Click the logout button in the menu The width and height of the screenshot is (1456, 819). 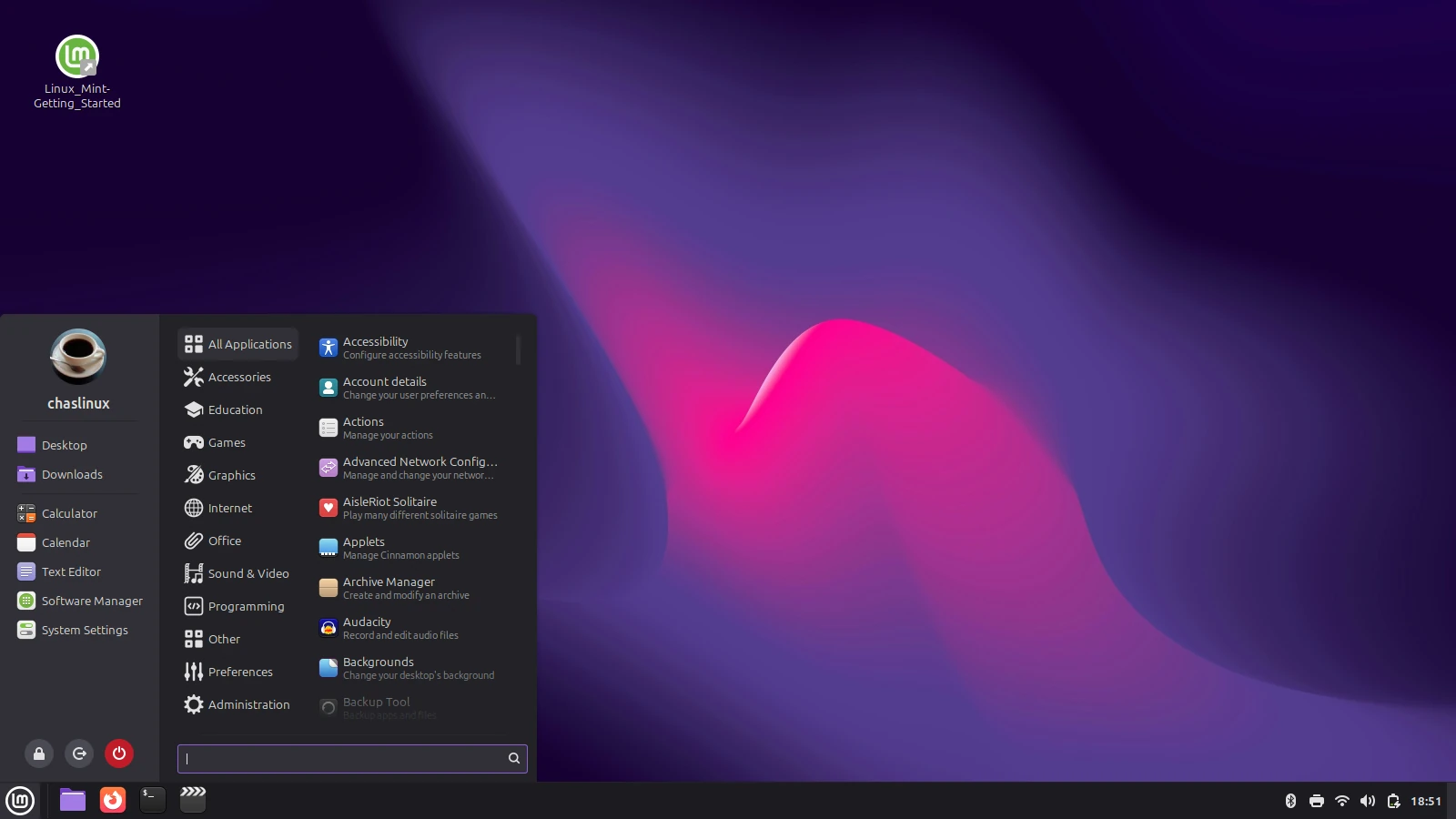[79, 753]
